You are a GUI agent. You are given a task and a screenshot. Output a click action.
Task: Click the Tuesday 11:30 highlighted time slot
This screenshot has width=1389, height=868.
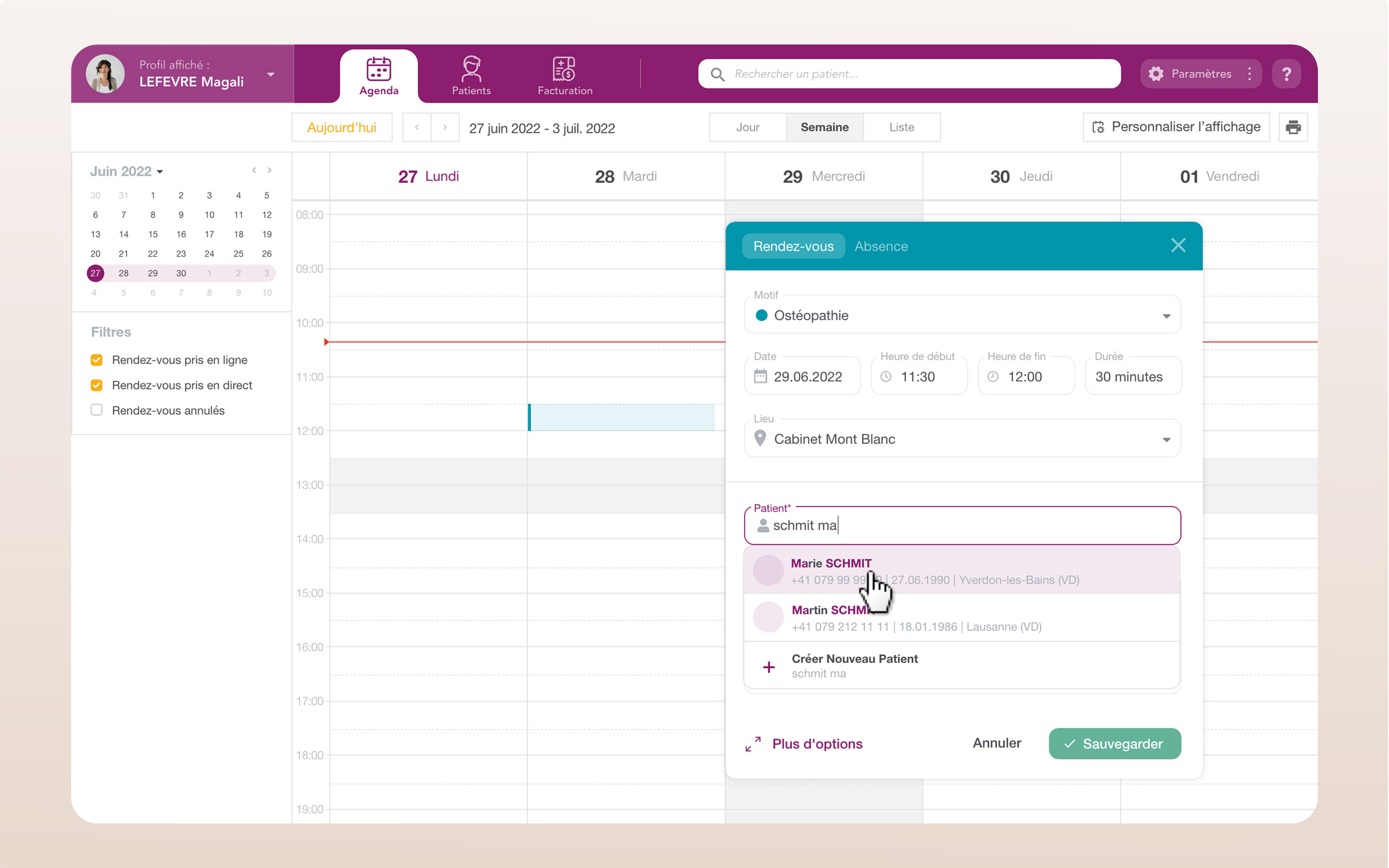tap(622, 417)
